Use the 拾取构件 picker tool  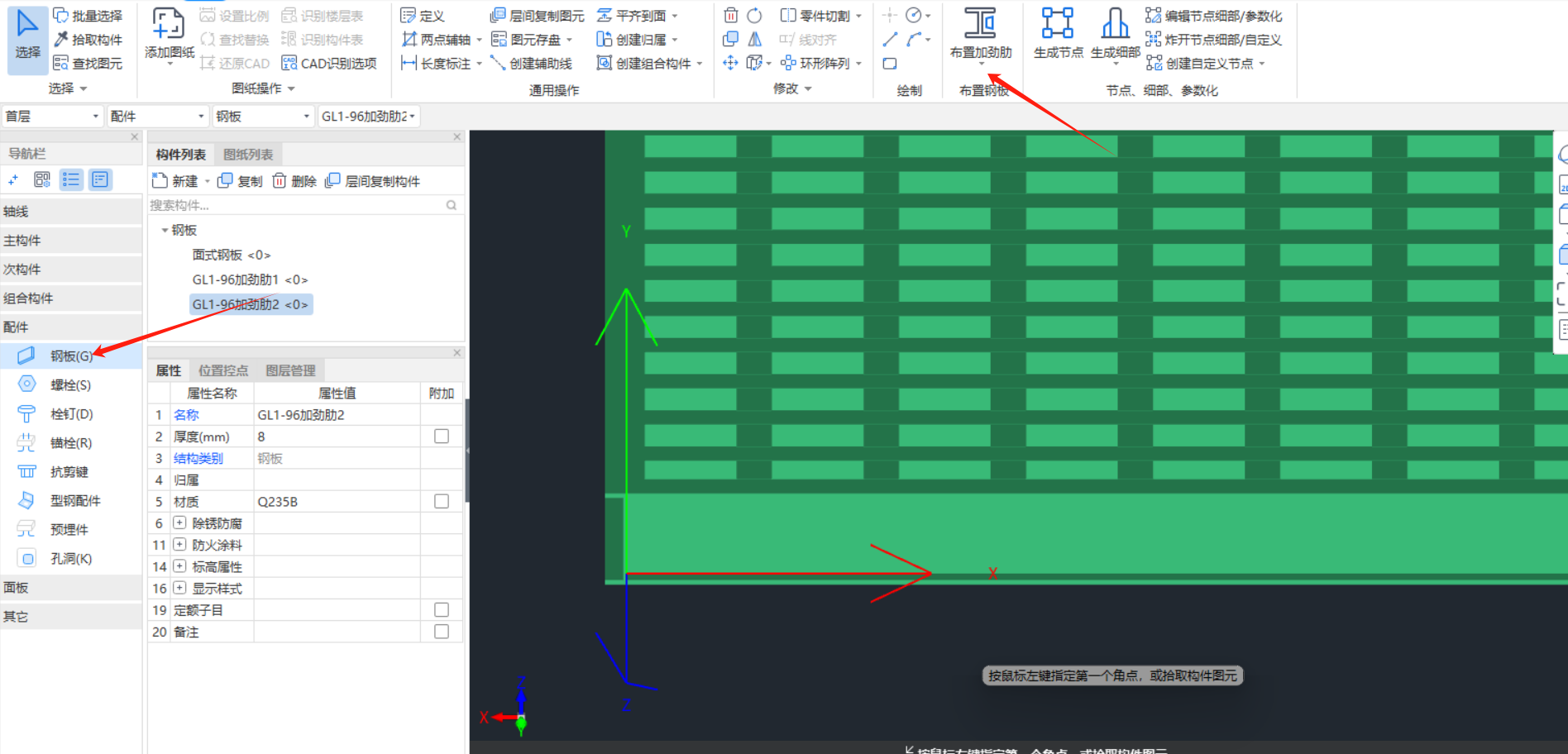pyautogui.click(x=88, y=40)
